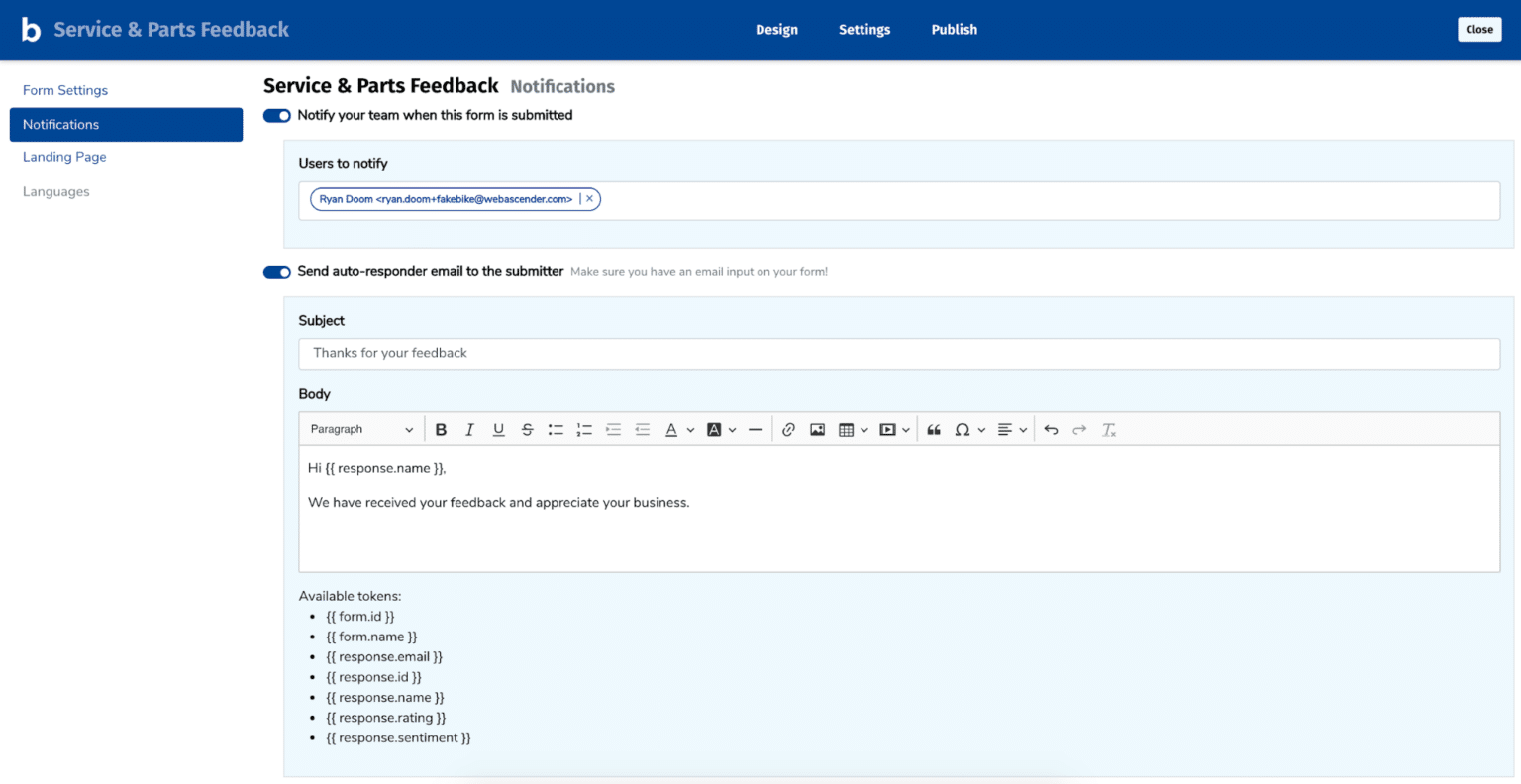Select Form Settings in sidebar
Viewport: 1521px width, 784px height.
pyautogui.click(x=65, y=90)
